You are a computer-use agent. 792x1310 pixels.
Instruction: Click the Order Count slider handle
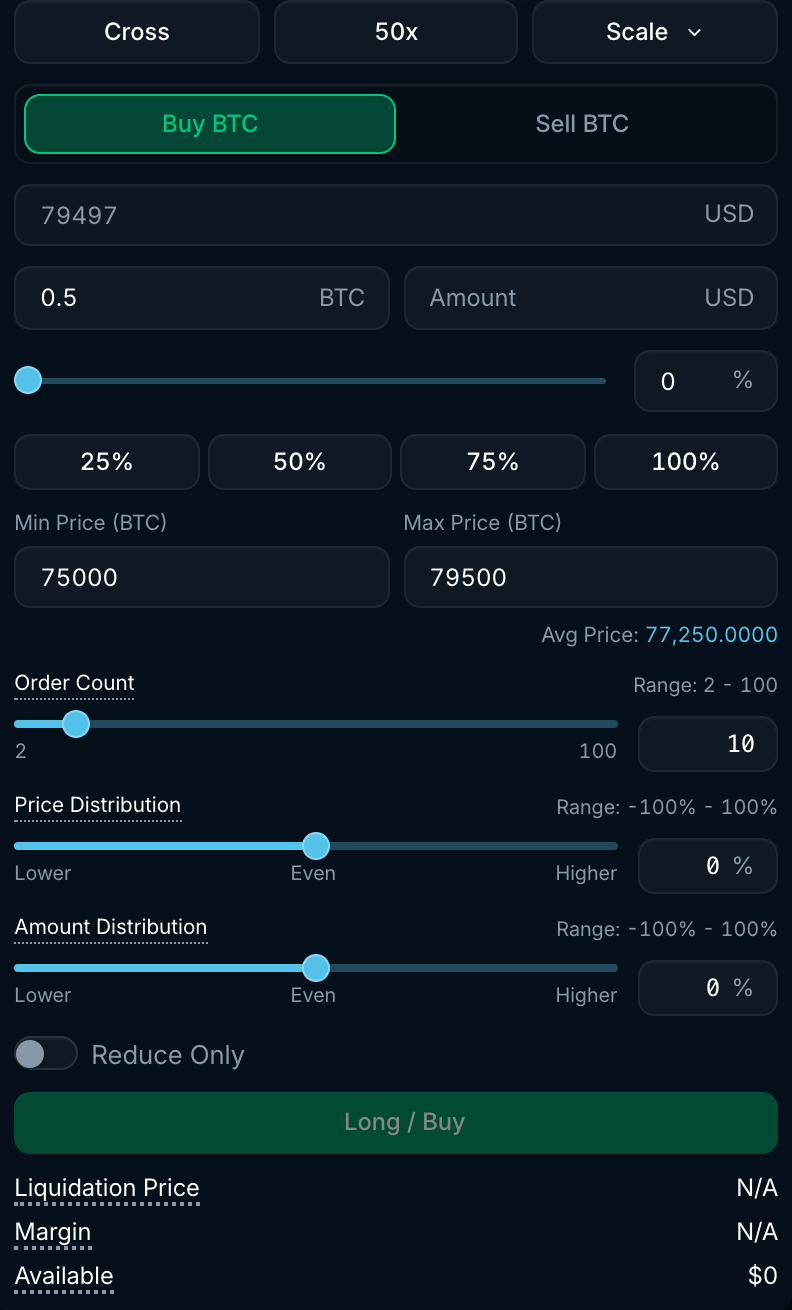(76, 724)
